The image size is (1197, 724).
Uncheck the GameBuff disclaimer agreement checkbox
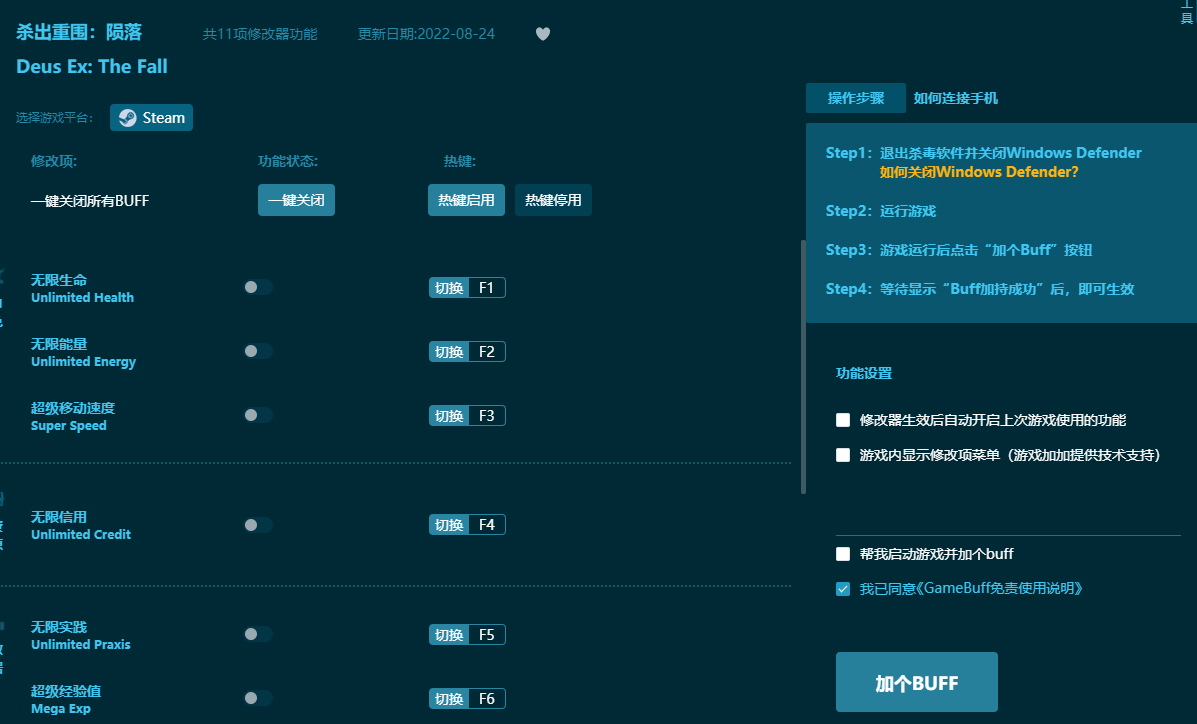click(x=843, y=589)
